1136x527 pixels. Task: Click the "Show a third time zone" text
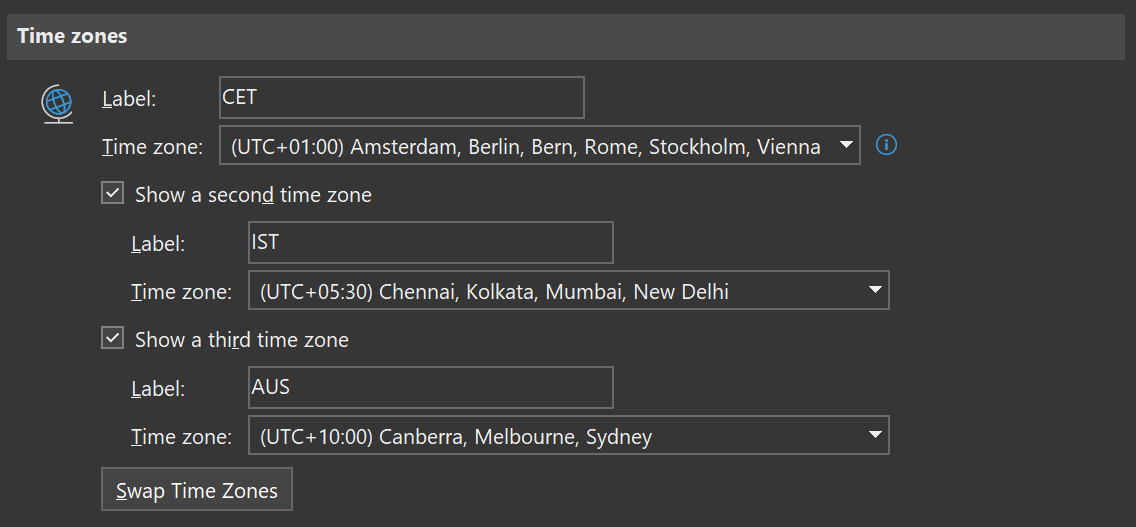pyautogui.click(x=242, y=340)
